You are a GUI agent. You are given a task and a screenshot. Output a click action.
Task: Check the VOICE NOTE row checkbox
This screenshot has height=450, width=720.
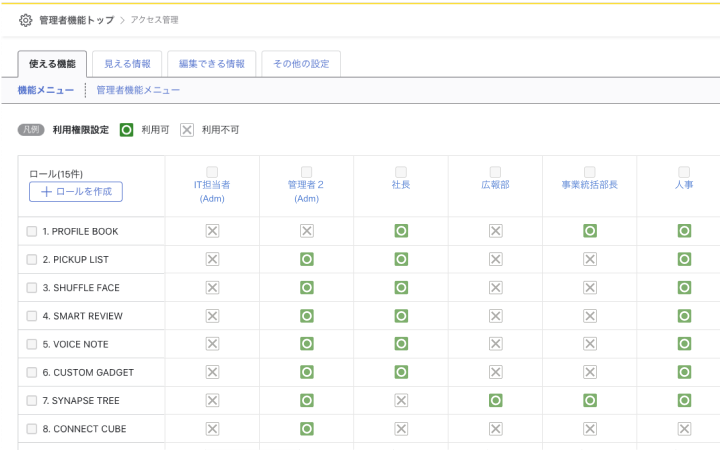pos(32,344)
